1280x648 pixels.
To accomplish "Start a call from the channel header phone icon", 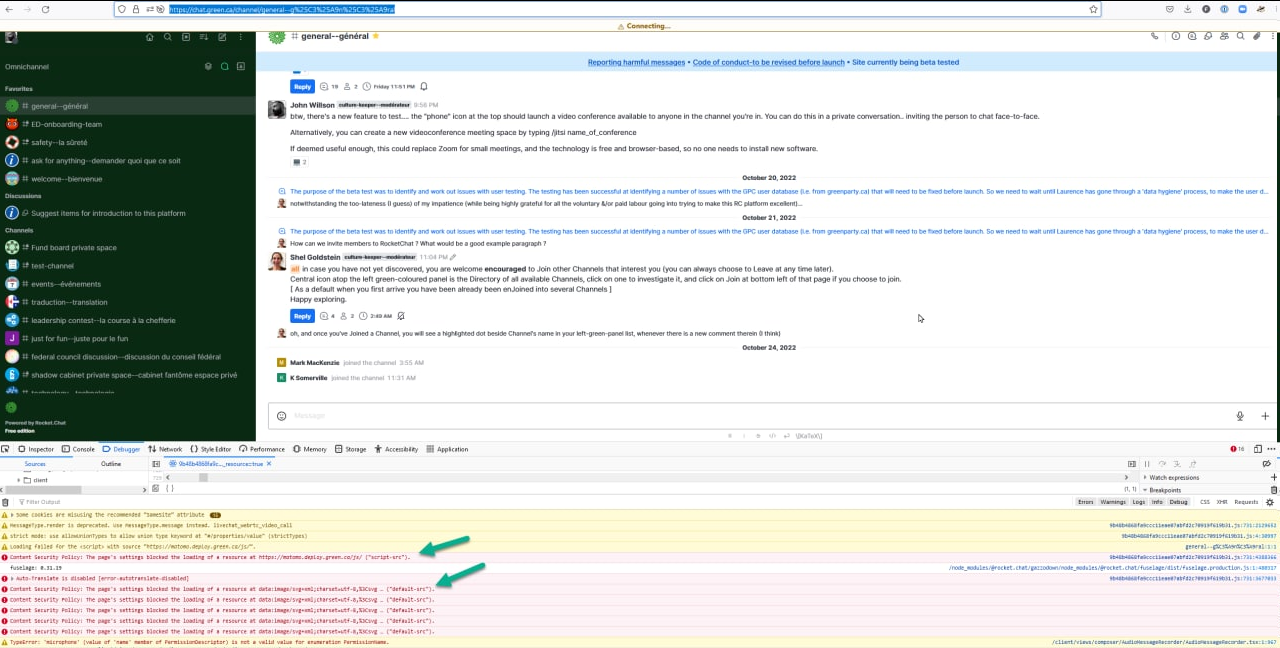I will 1154,35.
